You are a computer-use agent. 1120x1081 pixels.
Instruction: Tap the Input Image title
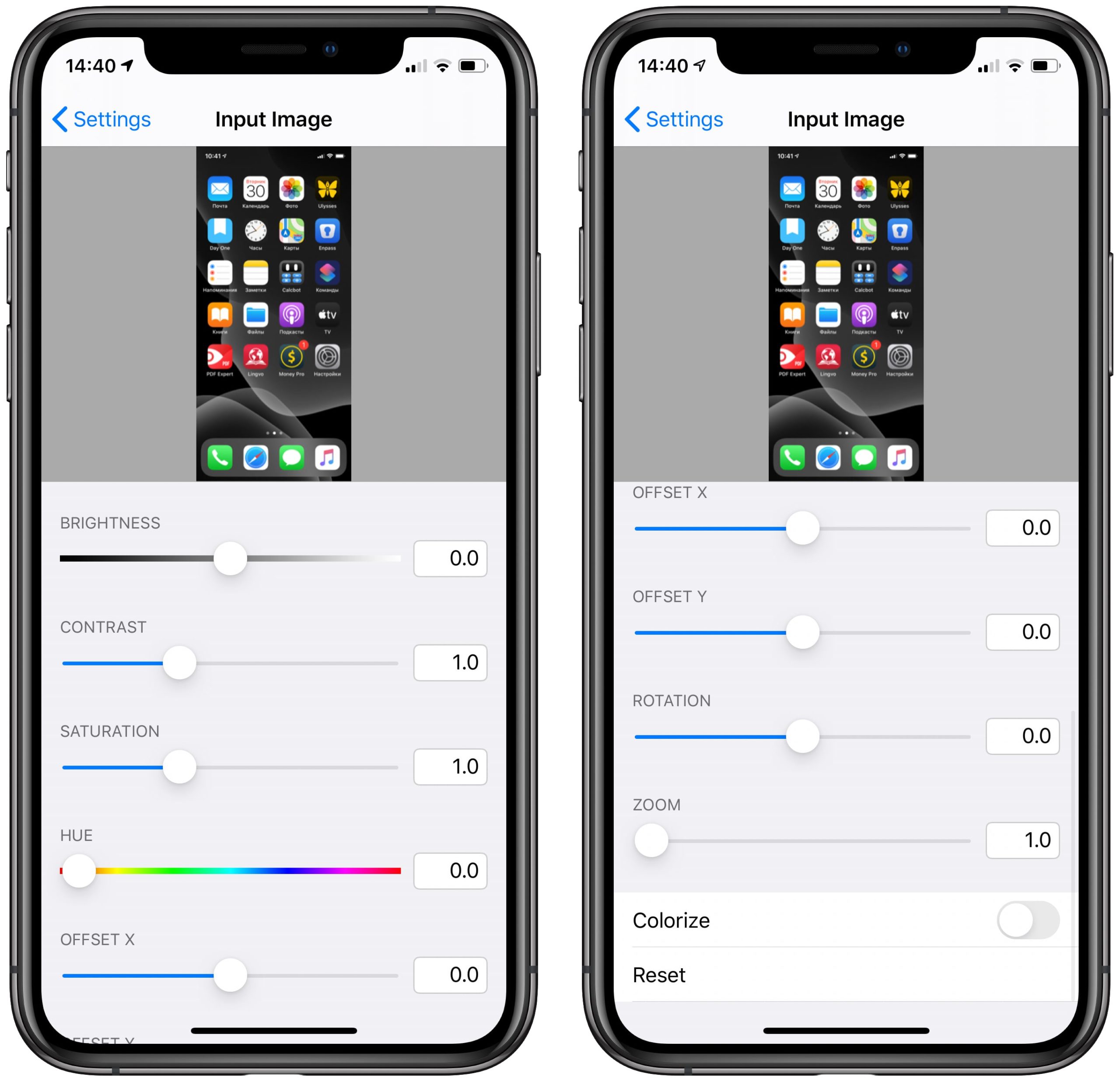click(x=279, y=119)
